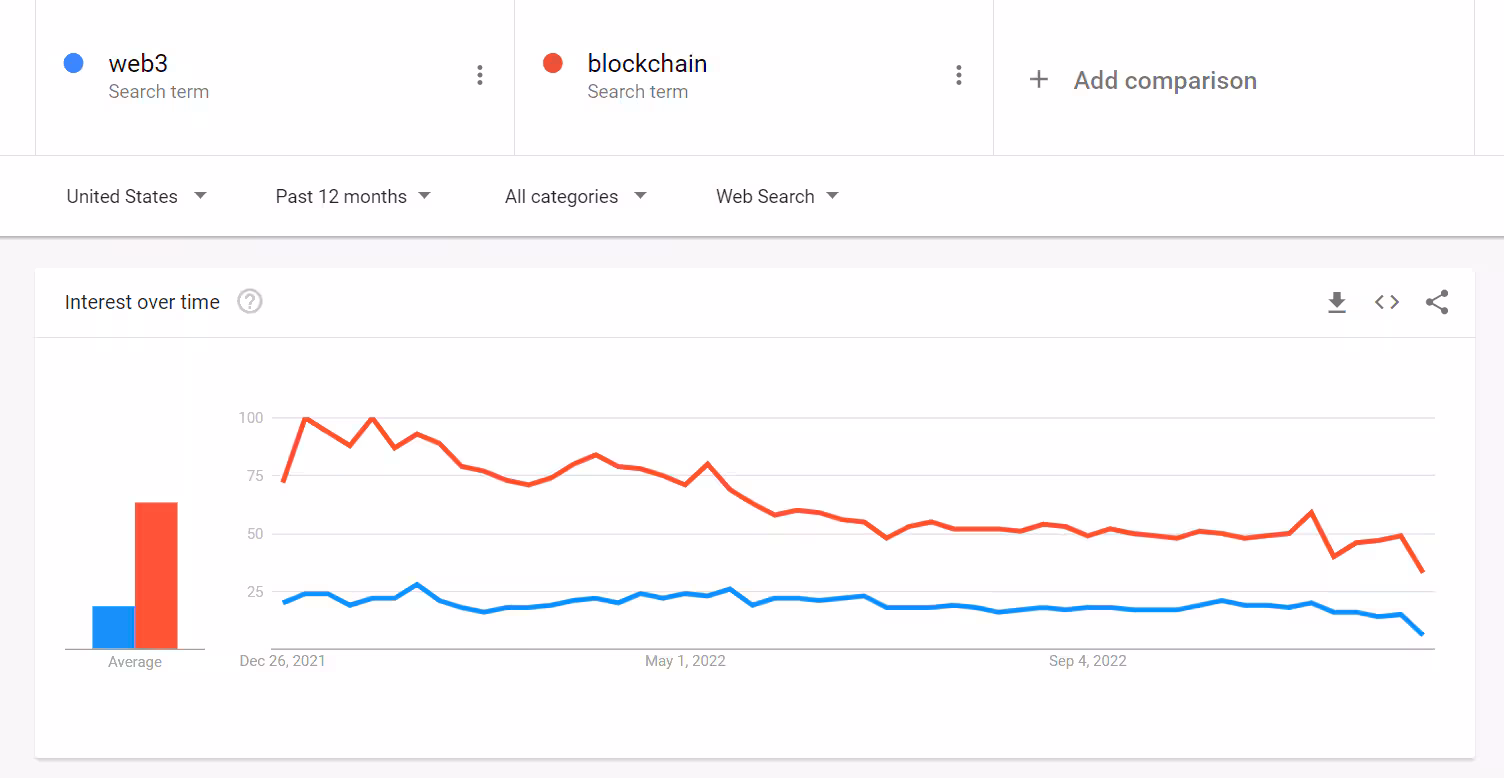This screenshot has height=778, width=1504.
Task: Click the blue web3 average bar
Action: 113,627
